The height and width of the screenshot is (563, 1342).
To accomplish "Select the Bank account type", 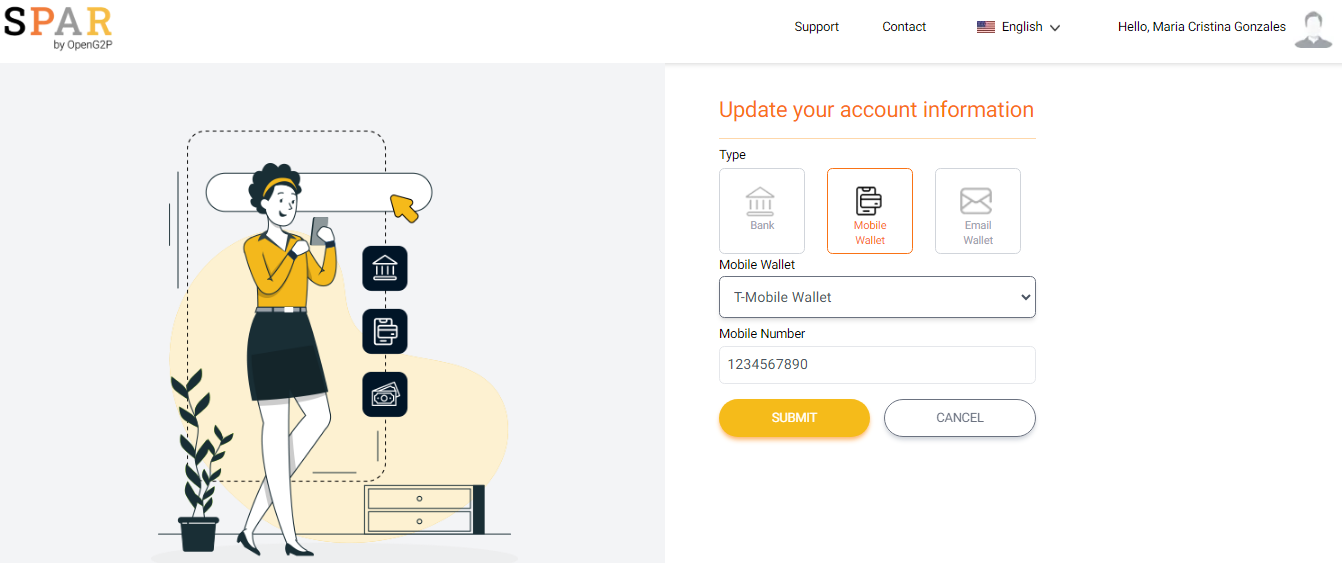I will pos(762,211).
